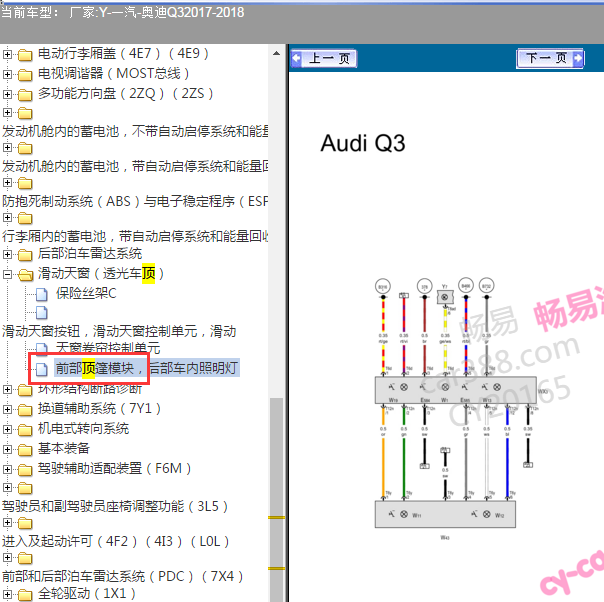
Task: Go to previous page with 上一页
Action: (324, 59)
